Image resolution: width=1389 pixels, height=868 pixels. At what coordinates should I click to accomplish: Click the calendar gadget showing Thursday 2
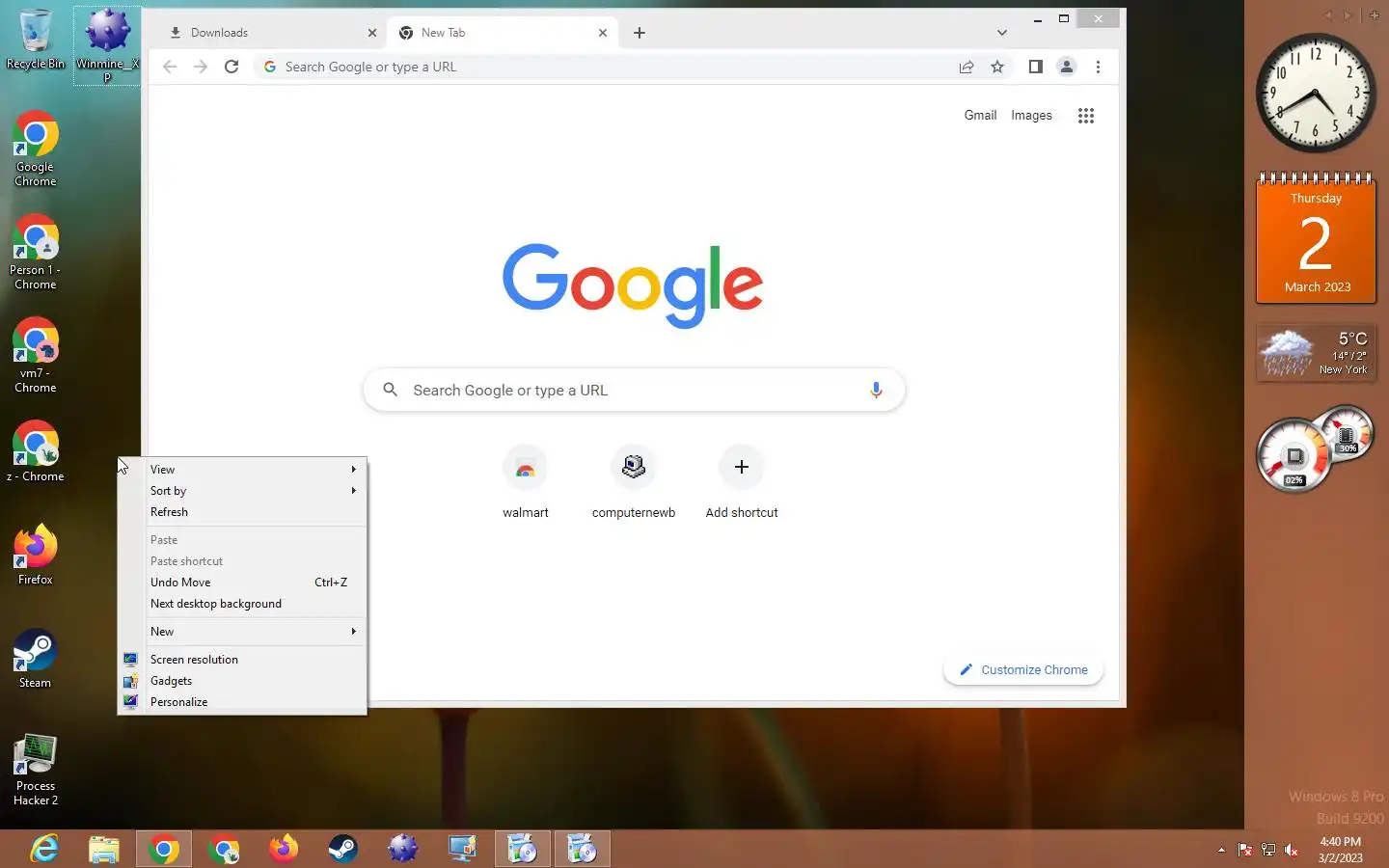click(x=1316, y=237)
